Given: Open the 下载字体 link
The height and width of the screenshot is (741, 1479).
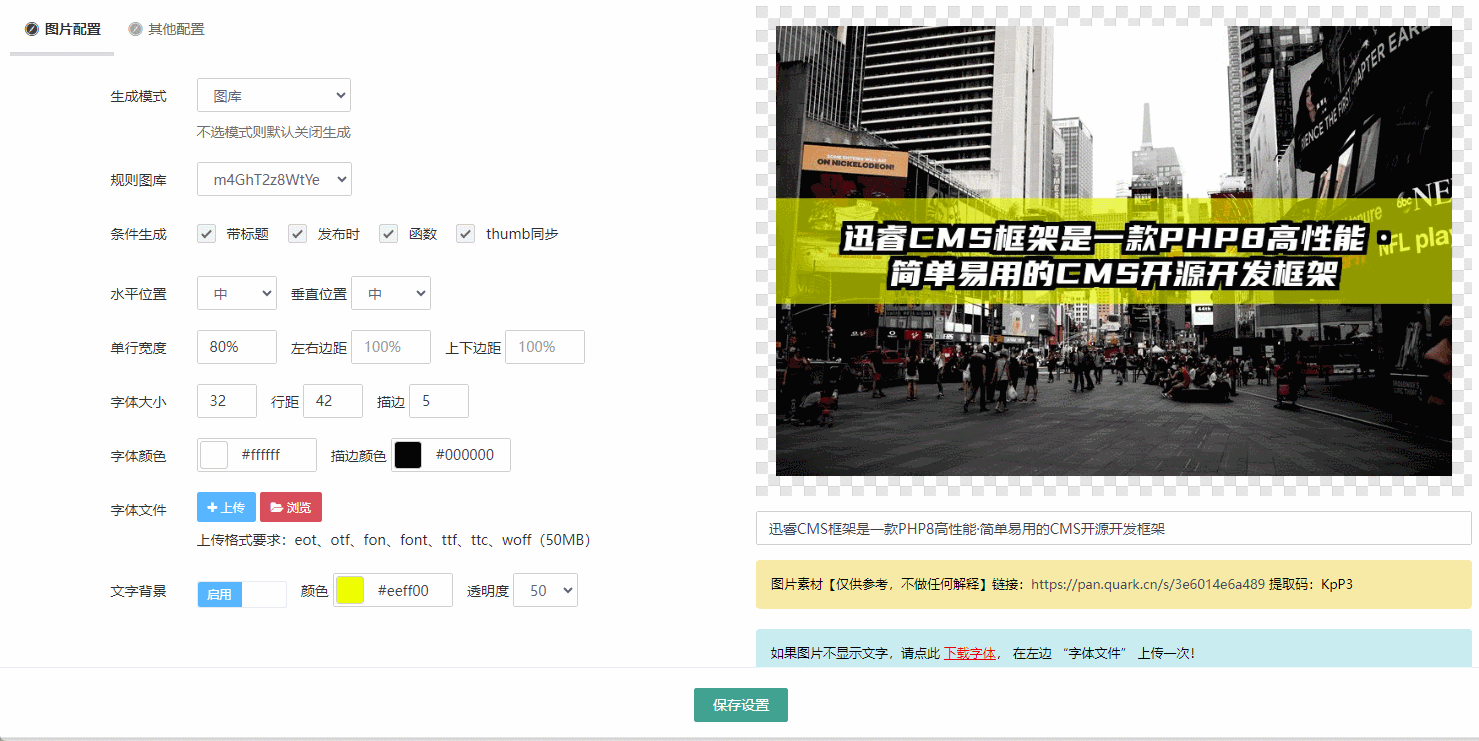Looking at the screenshot, I should 969,654.
